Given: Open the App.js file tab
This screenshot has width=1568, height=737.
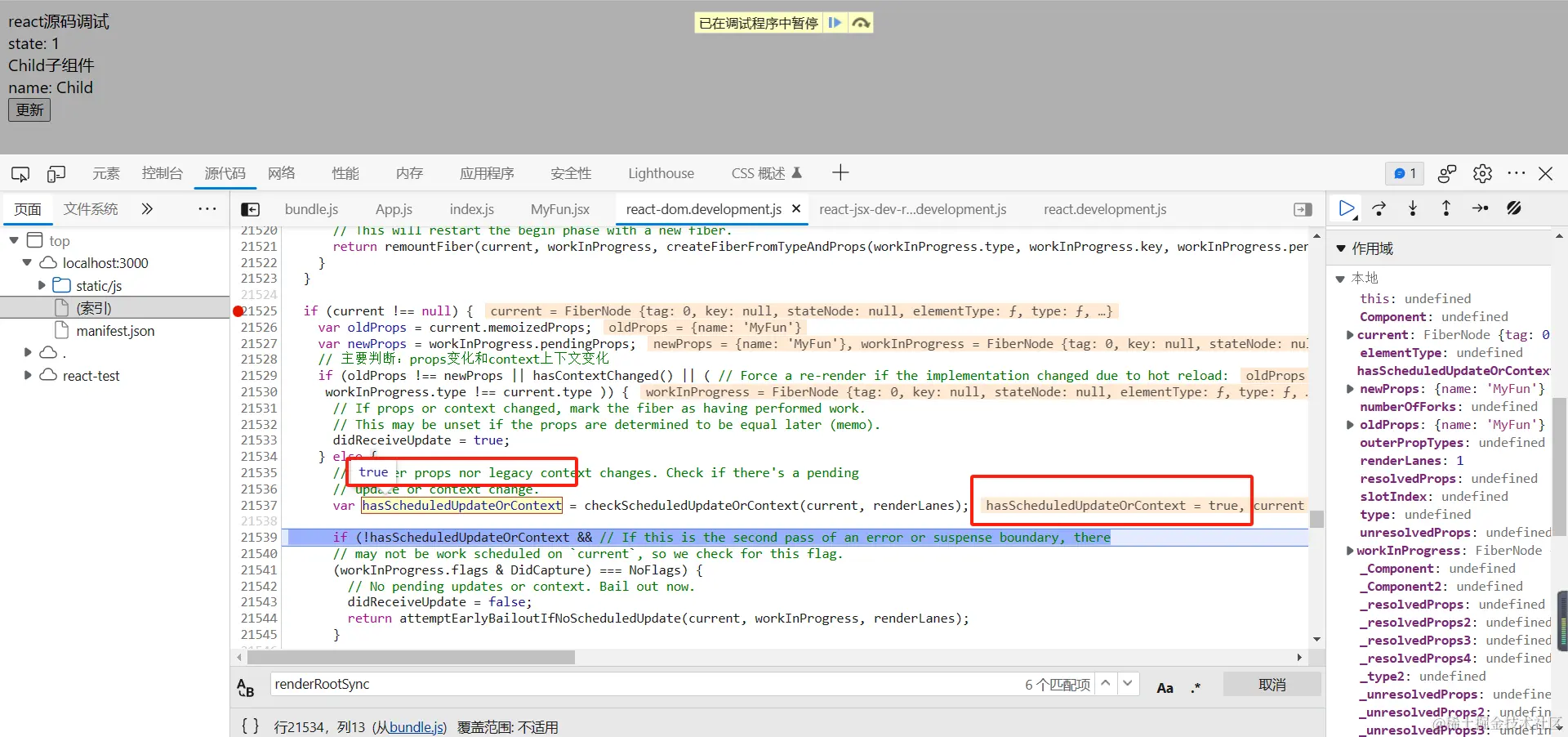Looking at the screenshot, I should 394,209.
